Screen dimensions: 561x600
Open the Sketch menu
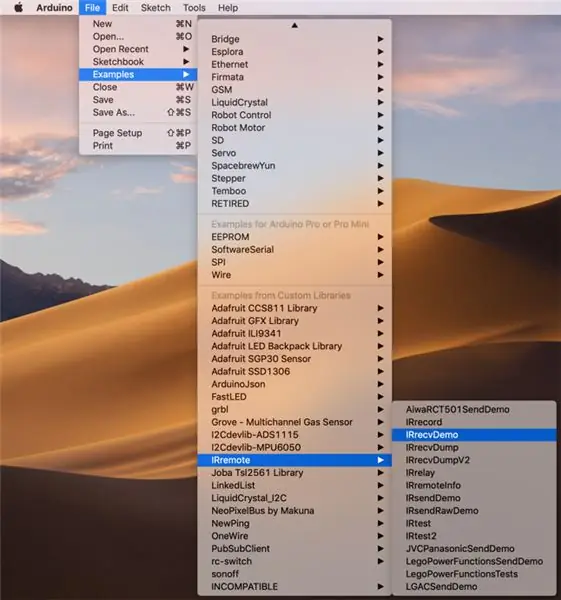click(x=155, y=8)
